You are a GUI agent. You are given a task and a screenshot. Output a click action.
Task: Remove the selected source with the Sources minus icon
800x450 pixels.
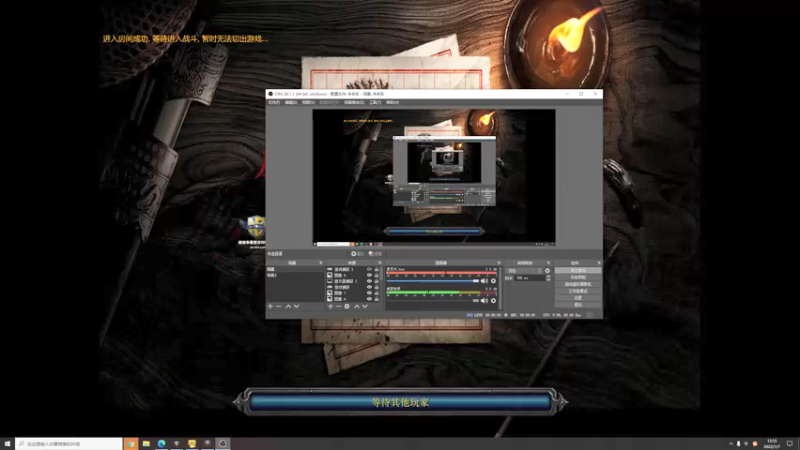coord(338,306)
